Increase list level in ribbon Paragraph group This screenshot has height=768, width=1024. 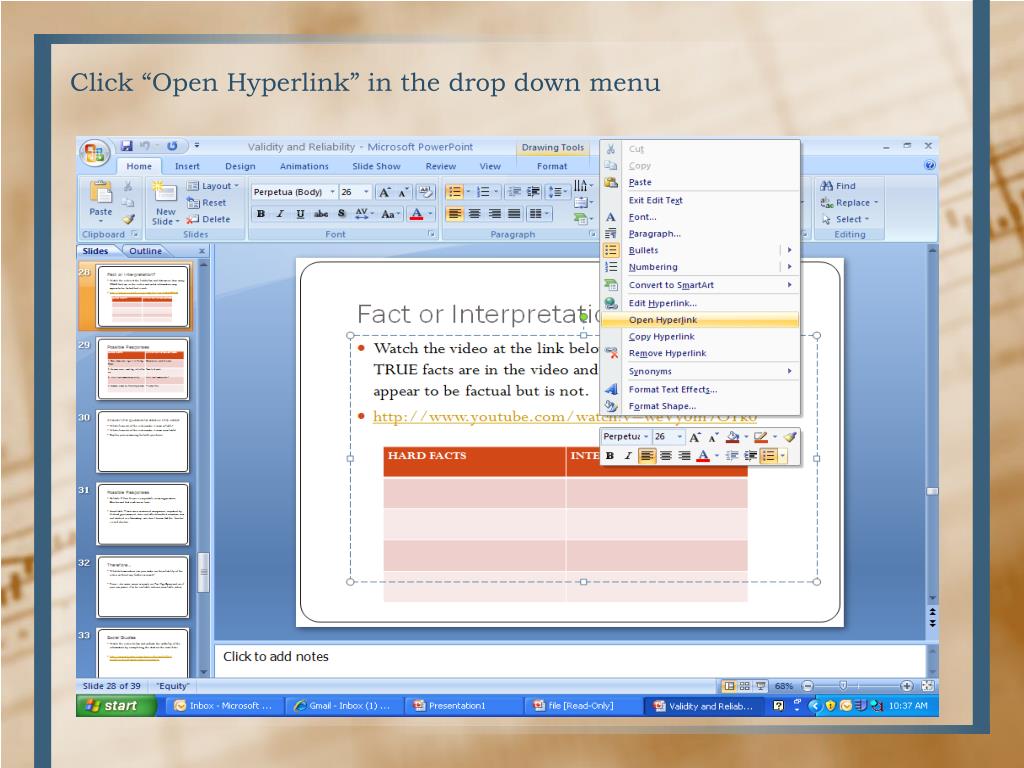click(534, 192)
